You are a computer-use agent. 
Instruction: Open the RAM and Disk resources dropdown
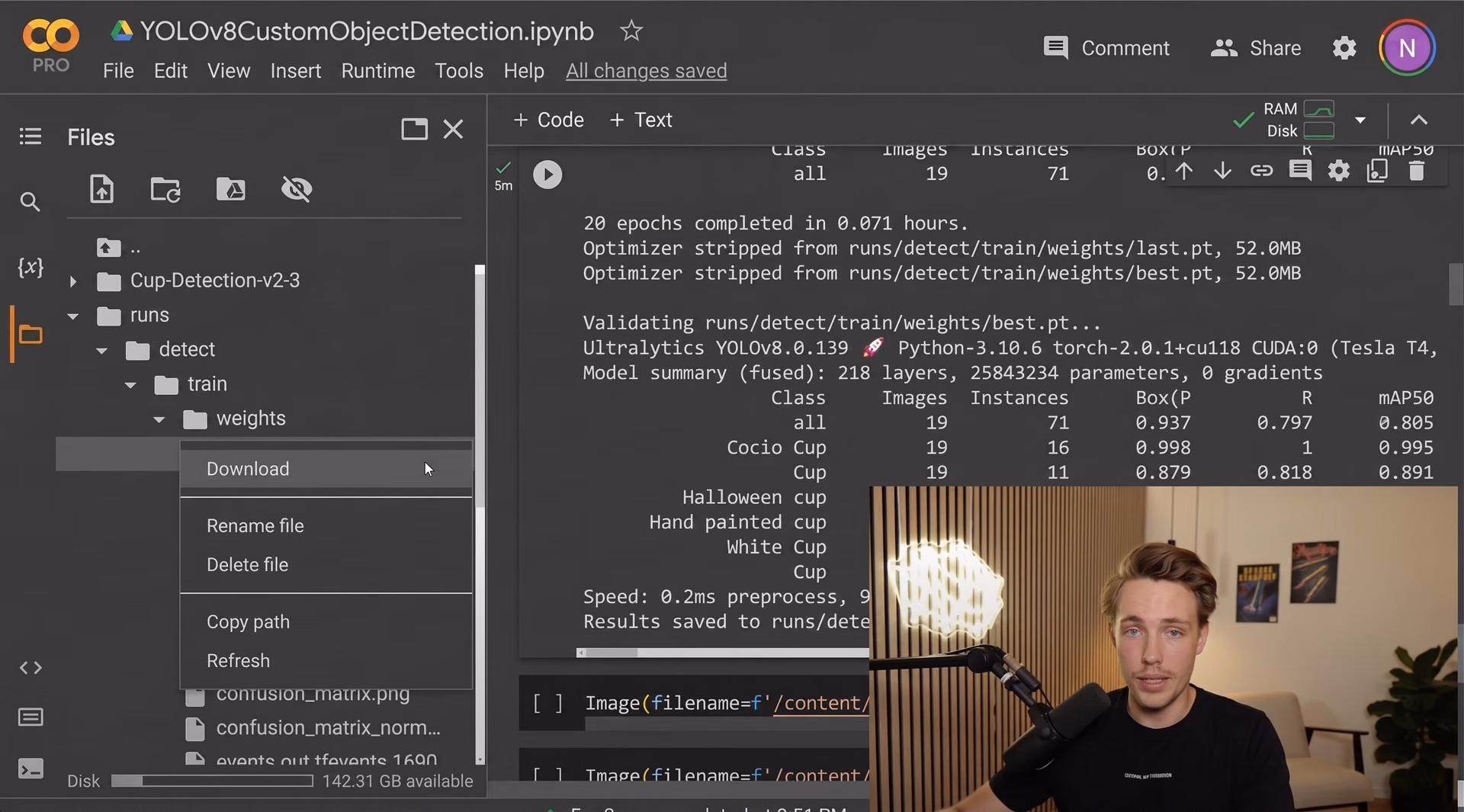[1360, 120]
